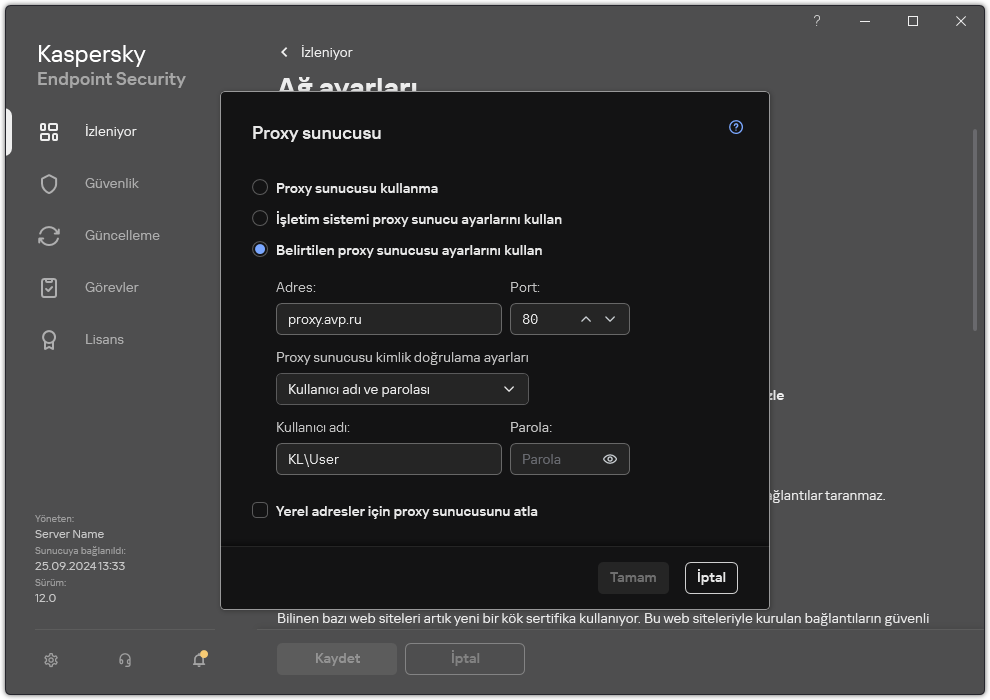Select the Güvenlik shield icon
990x700 pixels.
coord(48,183)
